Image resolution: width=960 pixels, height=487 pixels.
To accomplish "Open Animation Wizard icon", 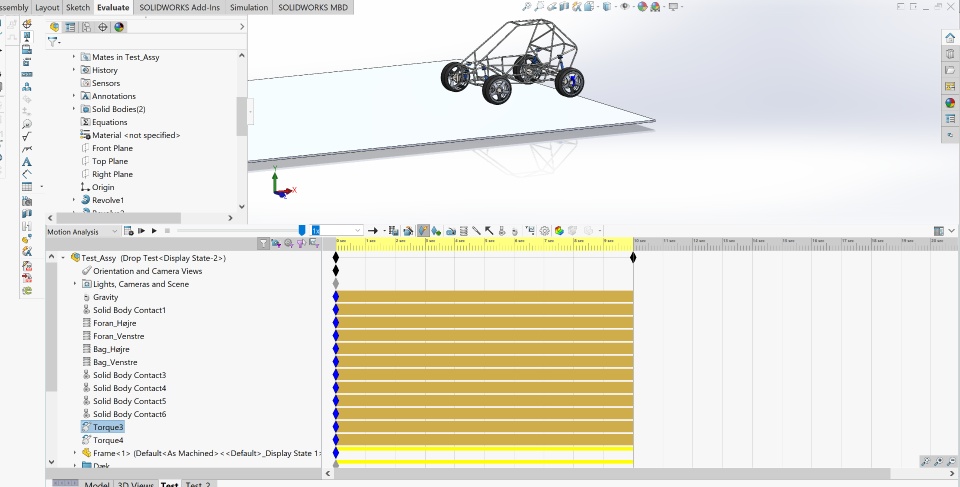I will 408,231.
